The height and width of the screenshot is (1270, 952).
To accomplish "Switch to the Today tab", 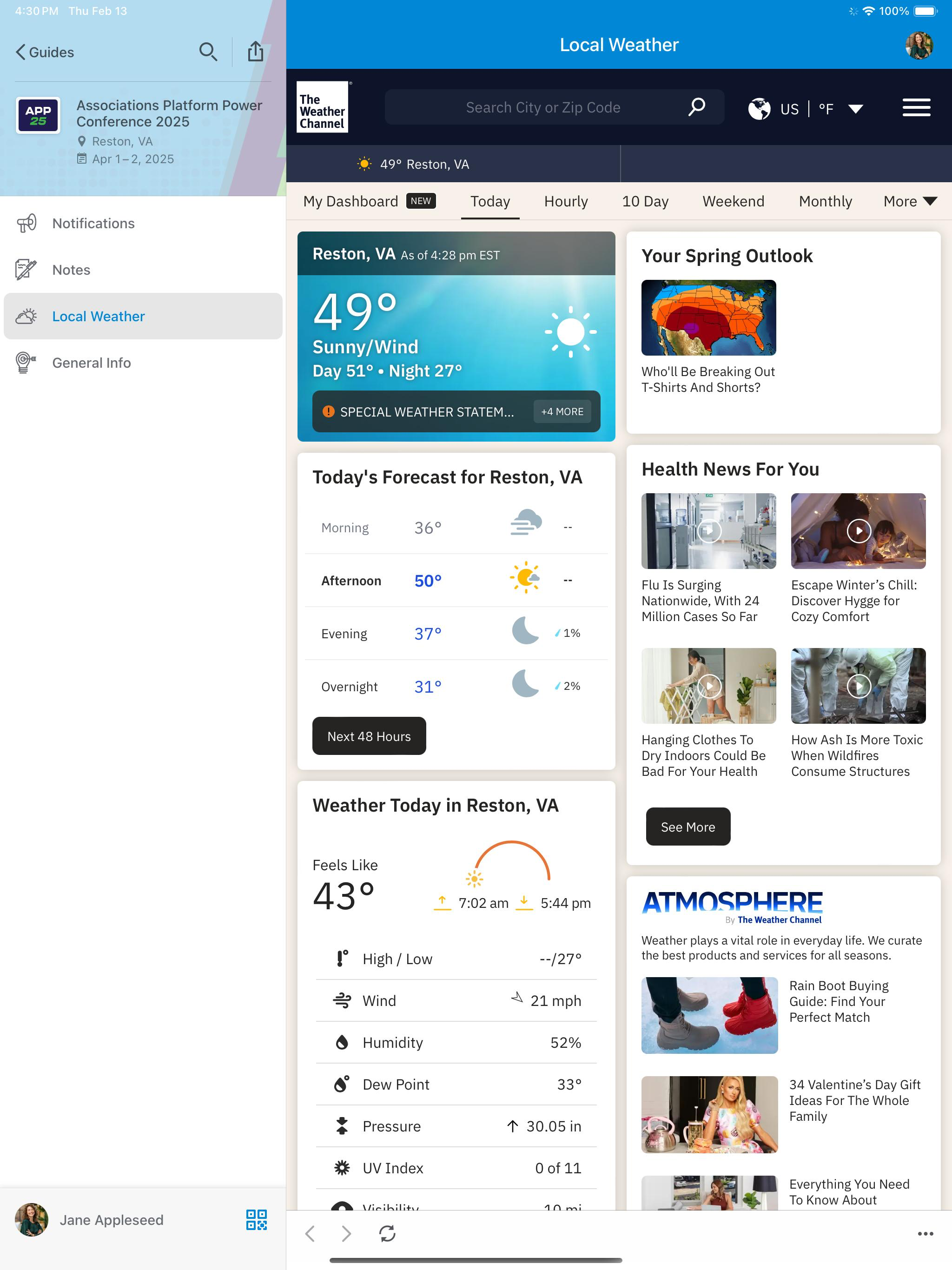I will point(490,202).
